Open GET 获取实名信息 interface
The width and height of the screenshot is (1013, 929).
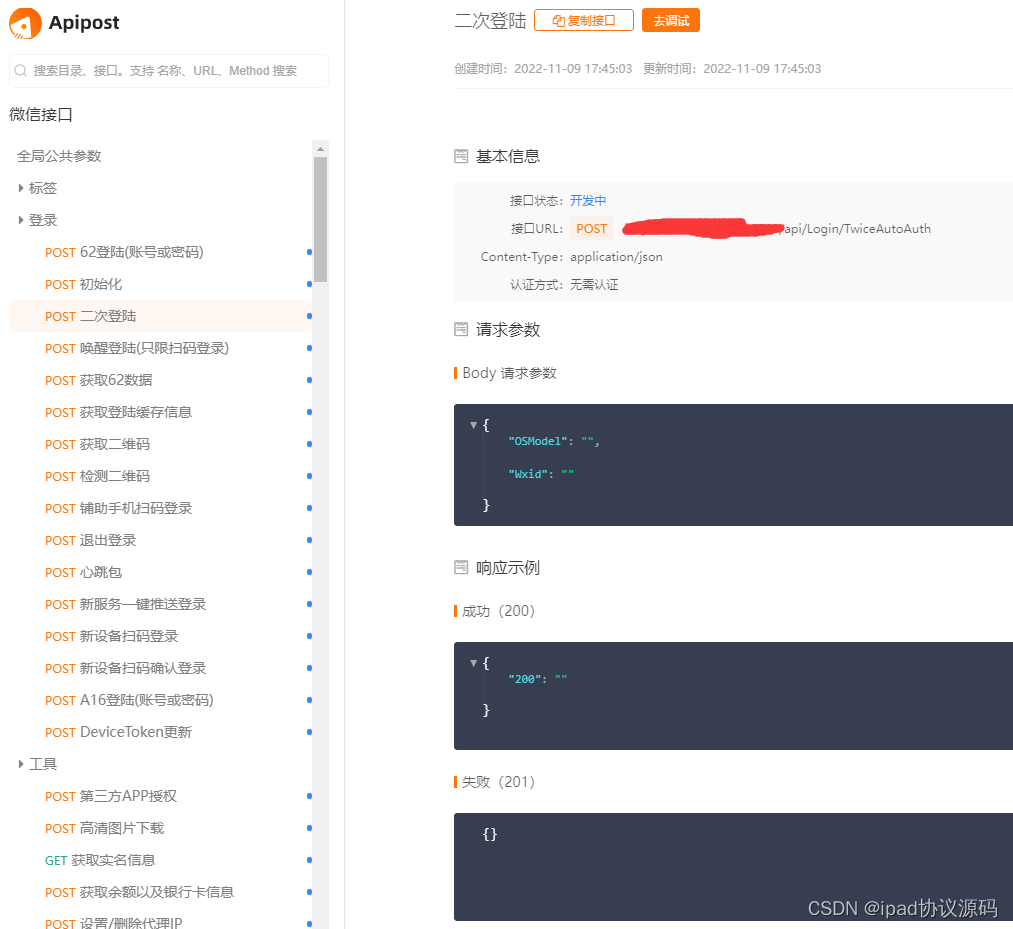160,860
